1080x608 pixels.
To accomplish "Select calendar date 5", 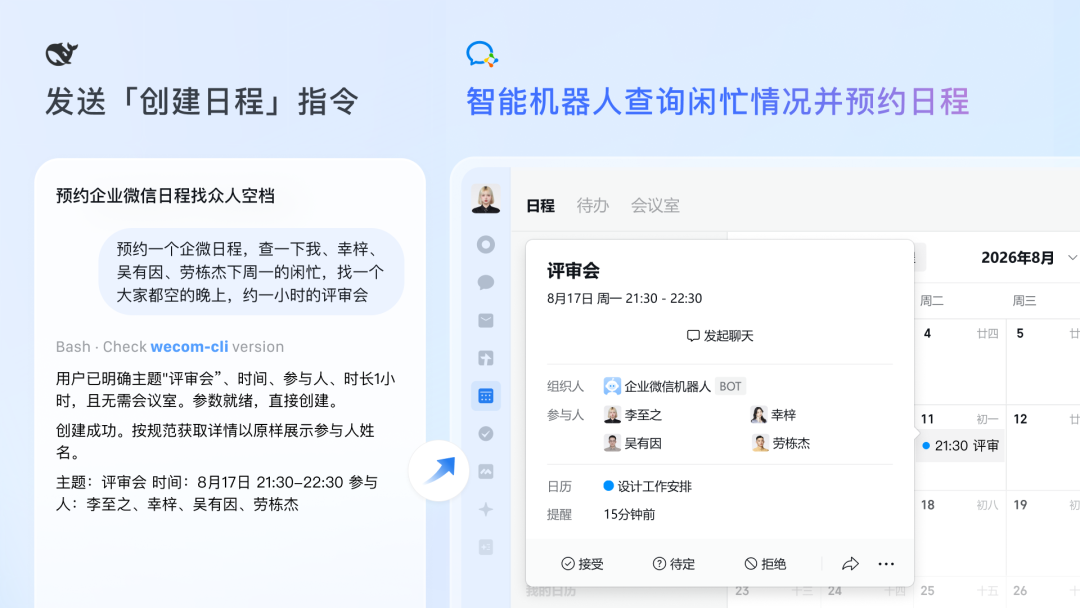I will 1020,333.
